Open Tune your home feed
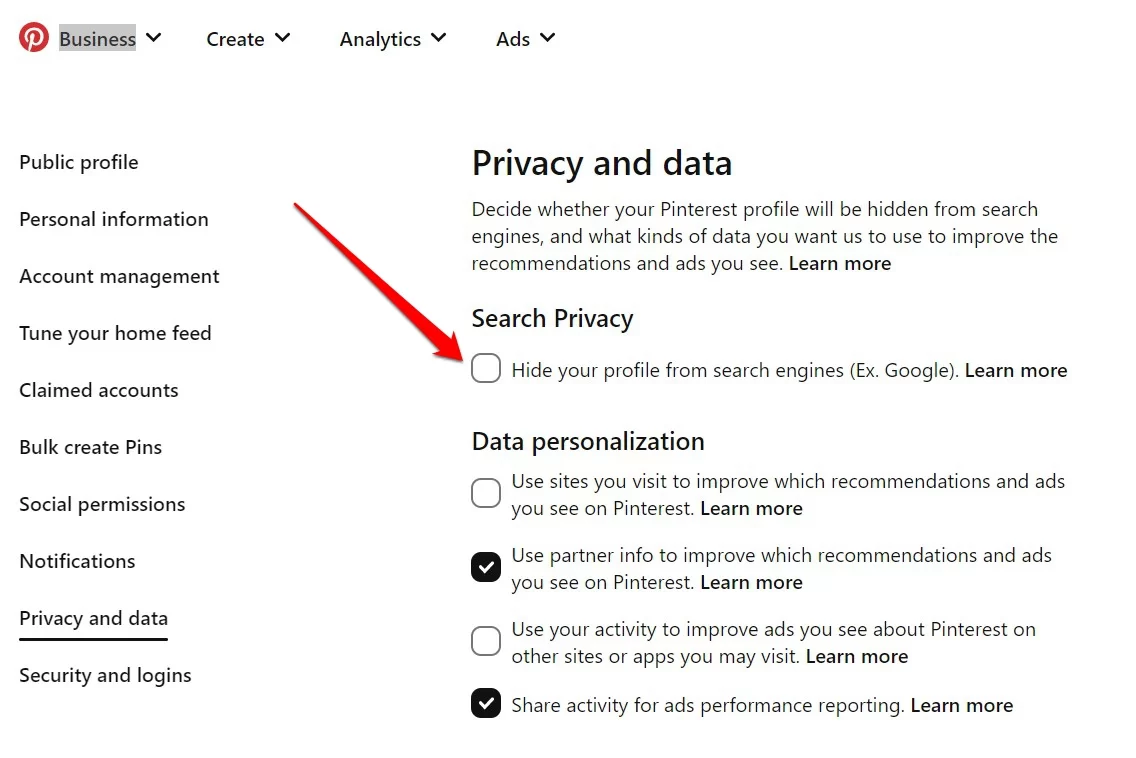This screenshot has height=758, width=1136. (115, 333)
